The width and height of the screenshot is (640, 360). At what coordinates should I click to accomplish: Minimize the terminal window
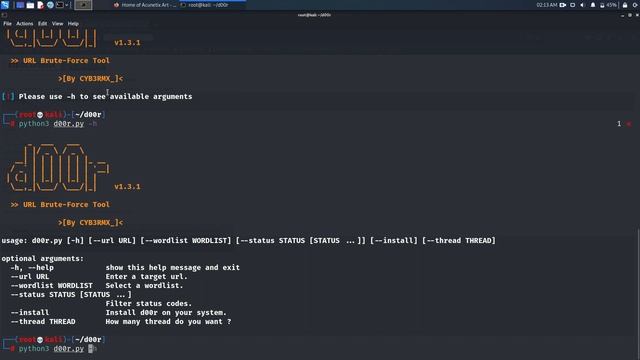click(622, 15)
